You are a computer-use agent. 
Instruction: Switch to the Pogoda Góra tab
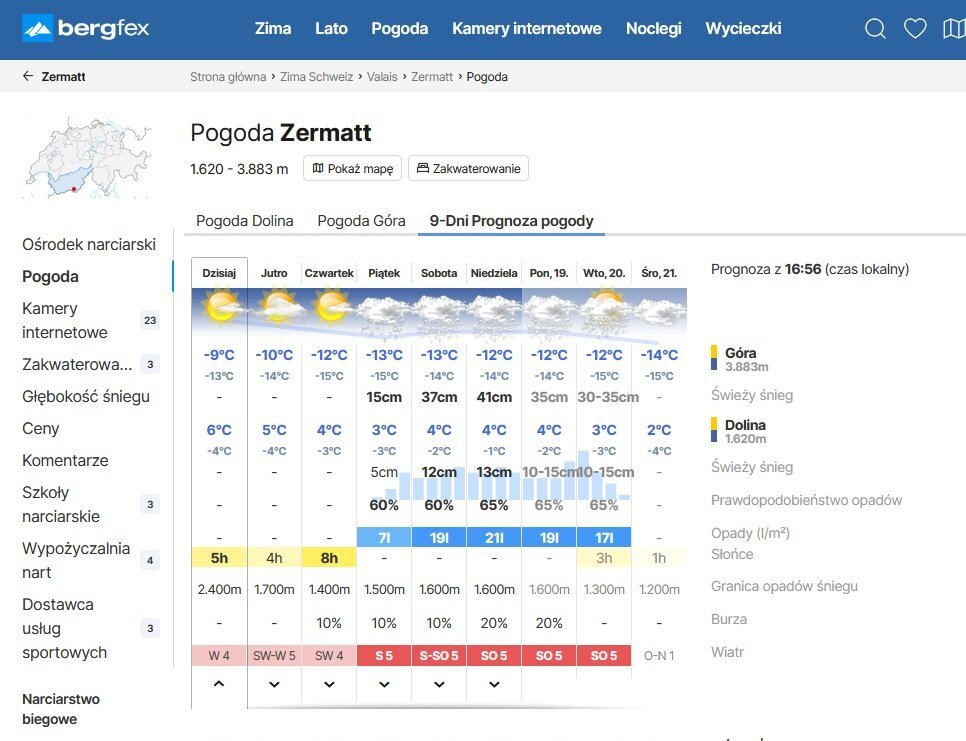[361, 221]
